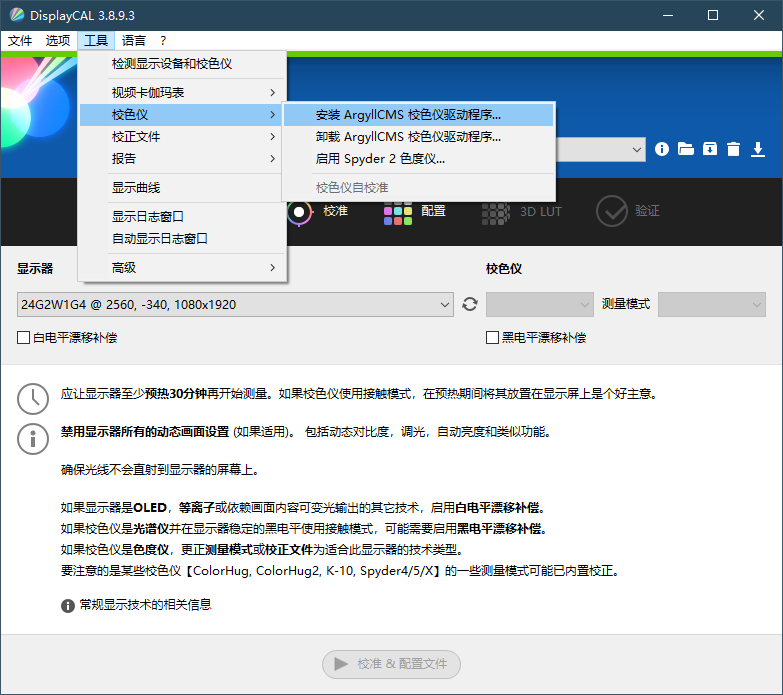Click the 工具 menu
783x695 pixels.
coord(96,40)
